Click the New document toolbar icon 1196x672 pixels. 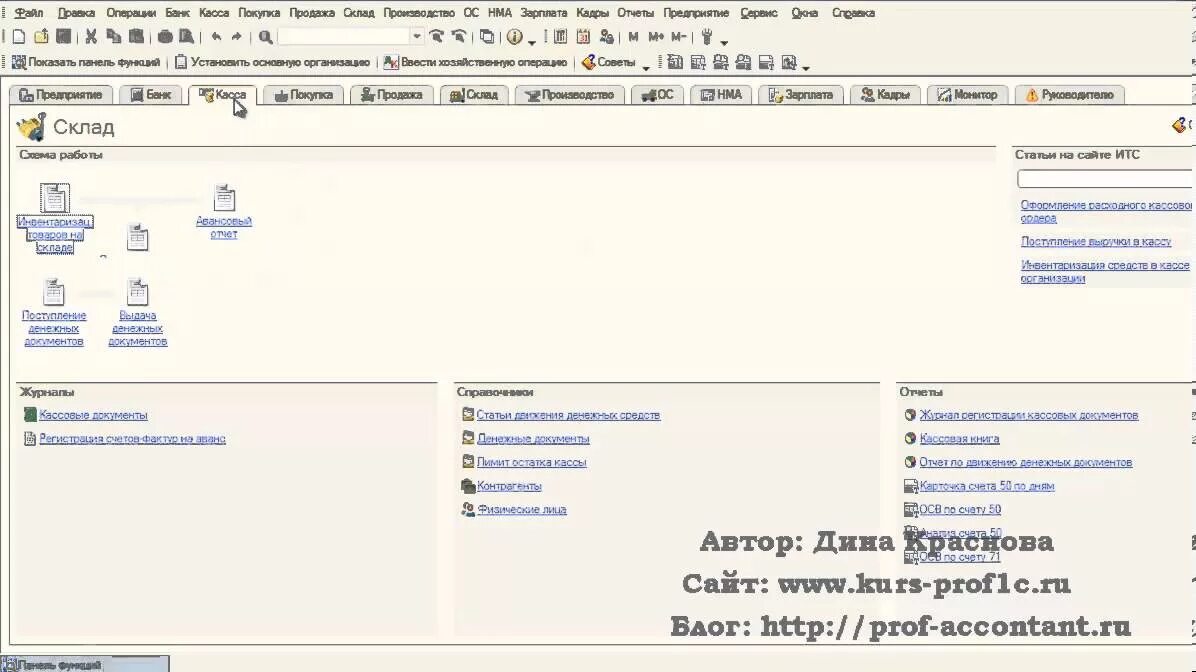click(x=19, y=37)
